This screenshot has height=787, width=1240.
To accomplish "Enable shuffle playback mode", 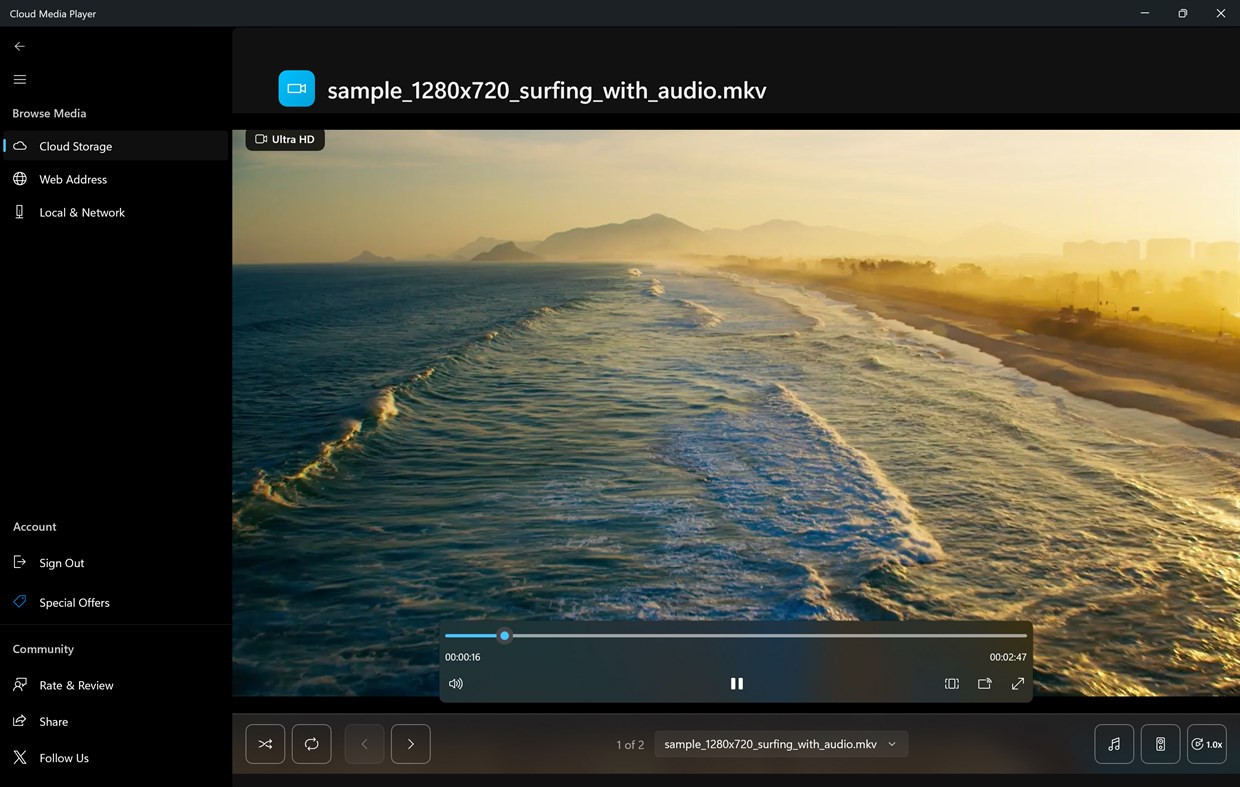I will pos(265,744).
